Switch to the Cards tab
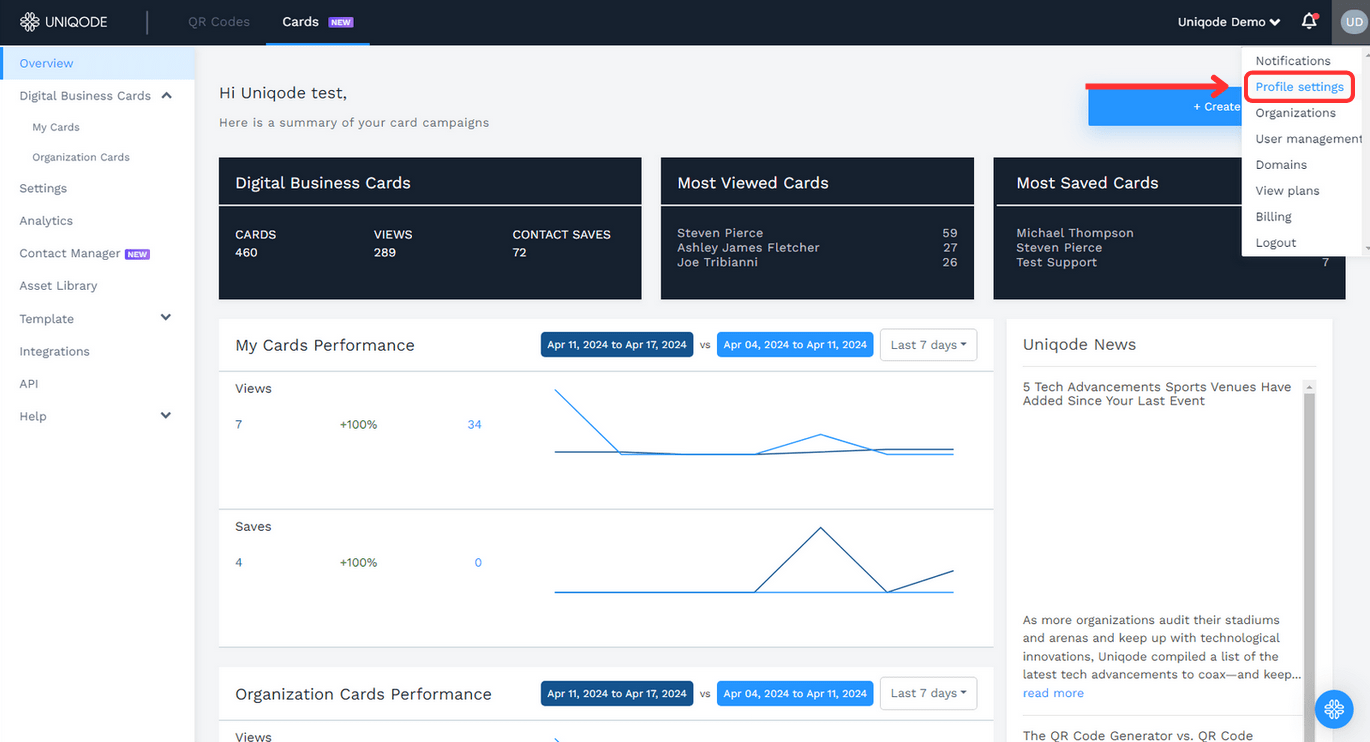Image resolution: width=1370 pixels, height=742 pixels. tap(317, 22)
